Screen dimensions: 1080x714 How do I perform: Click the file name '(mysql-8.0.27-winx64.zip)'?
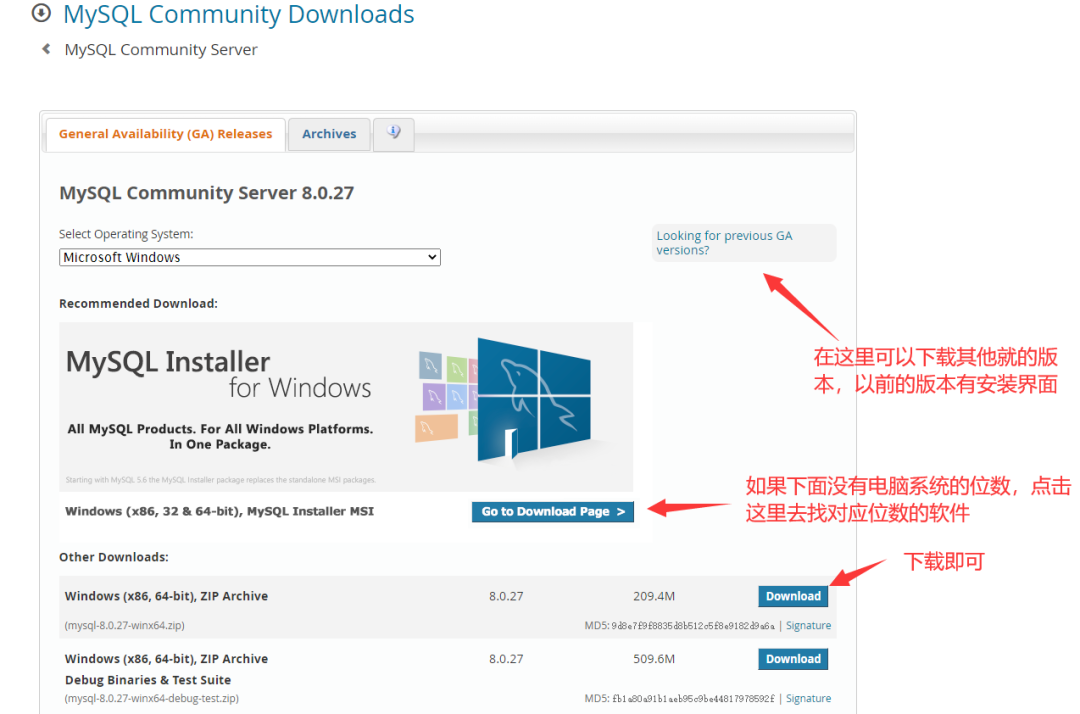click(125, 625)
